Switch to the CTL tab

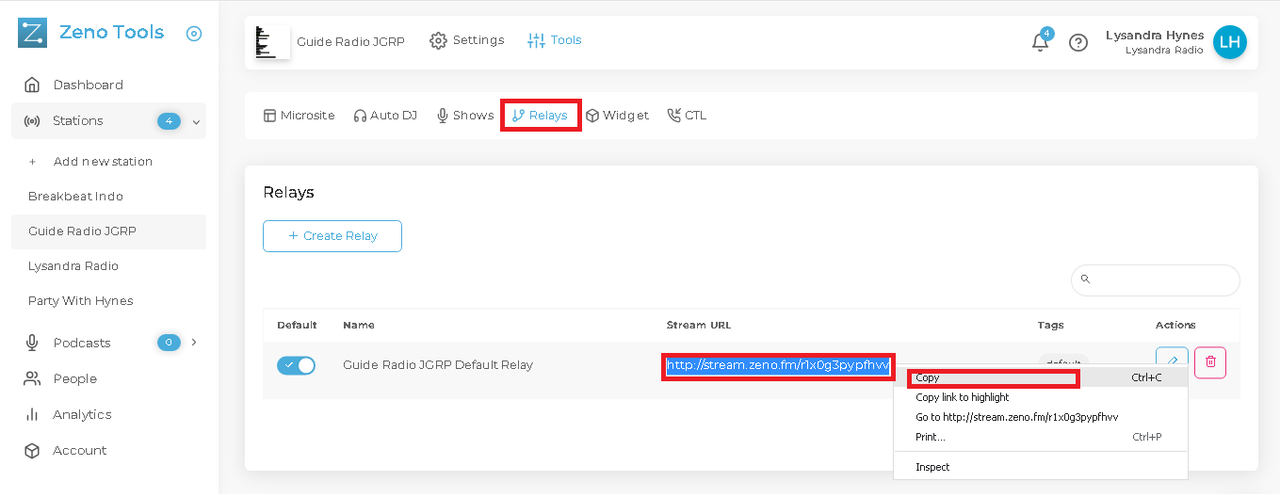[687, 115]
